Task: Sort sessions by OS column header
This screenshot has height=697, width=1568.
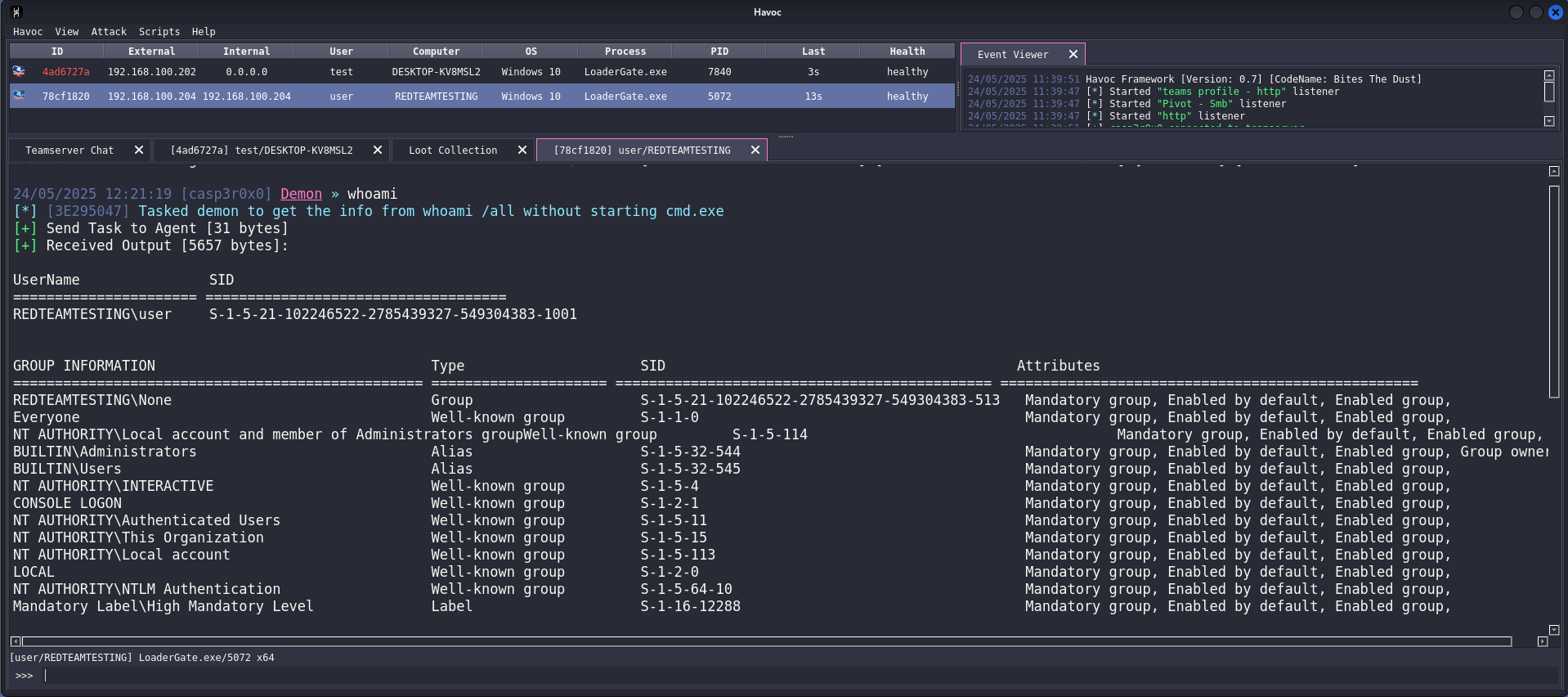Action: coord(531,52)
